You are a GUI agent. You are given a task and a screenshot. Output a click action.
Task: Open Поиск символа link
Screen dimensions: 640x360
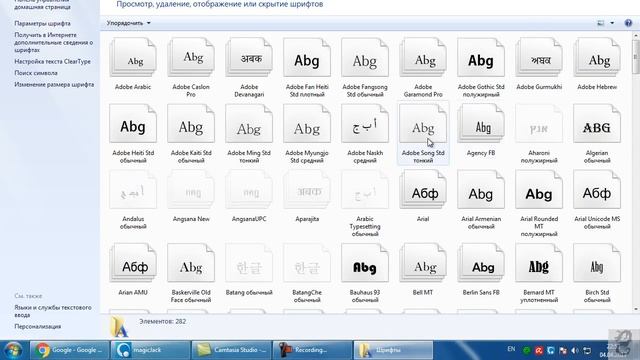pyautogui.click(x=36, y=73)
